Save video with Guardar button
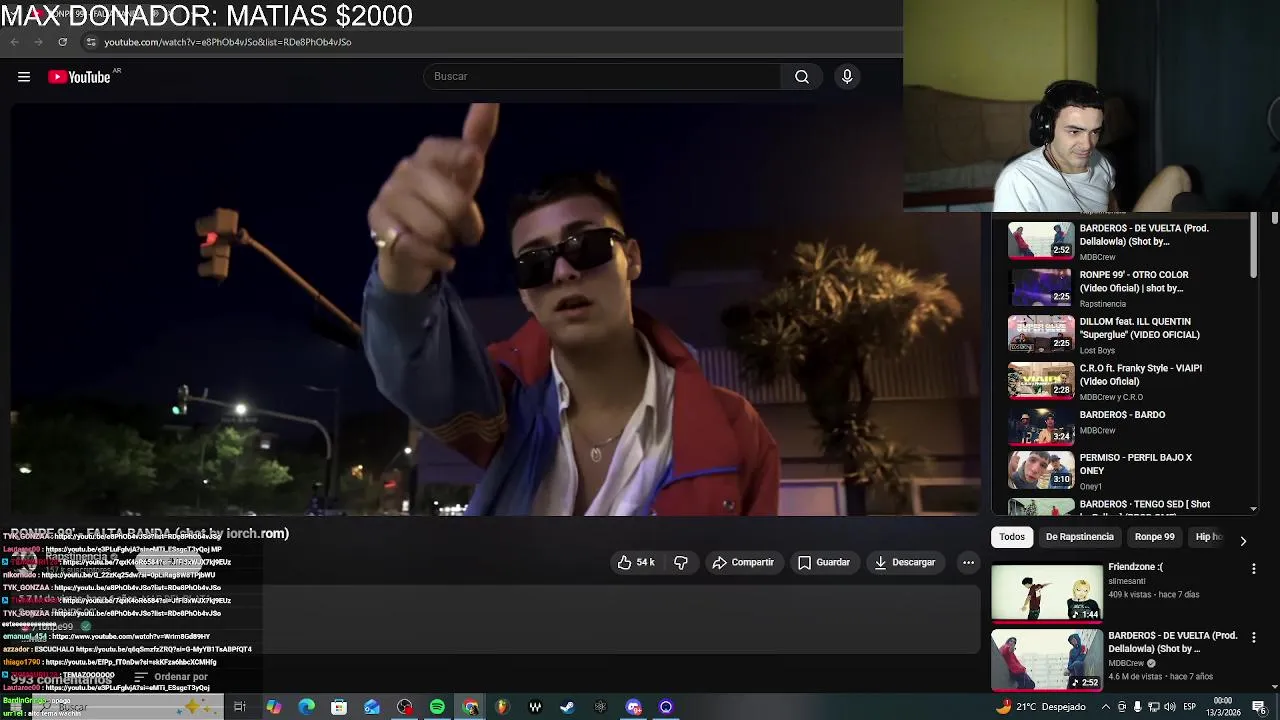 824,563
